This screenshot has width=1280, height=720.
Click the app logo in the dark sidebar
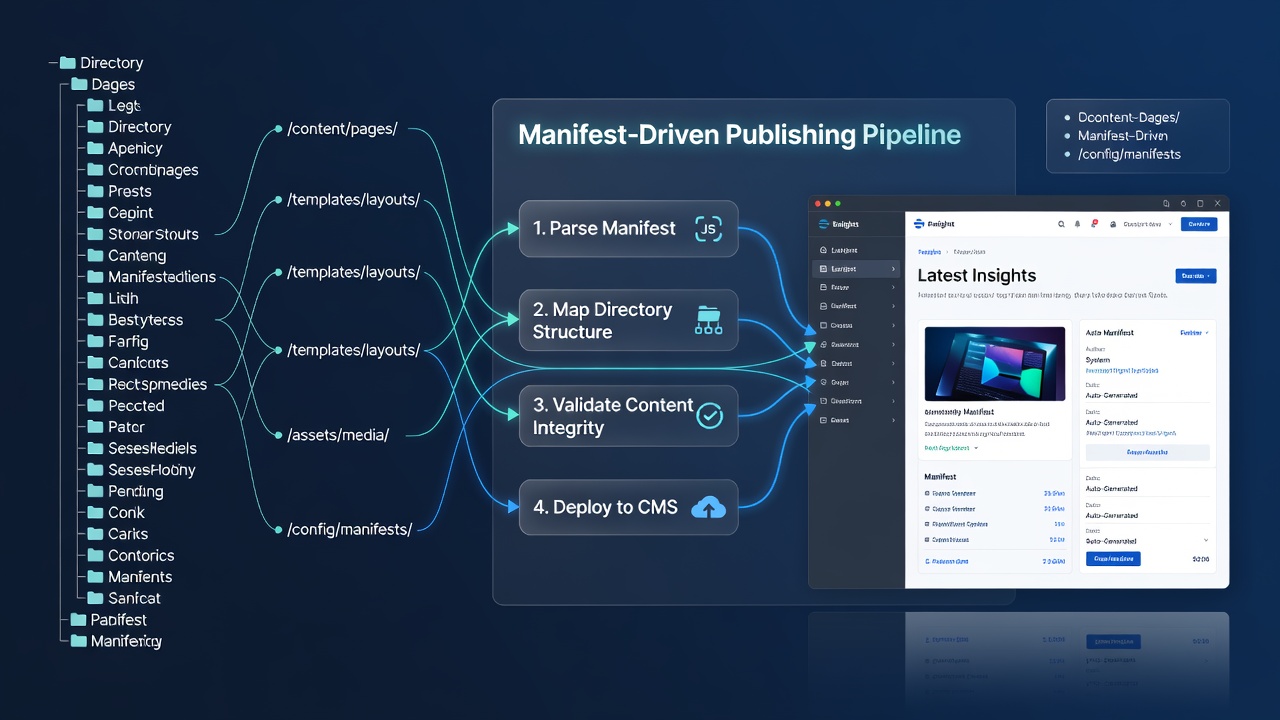(824, 224)
